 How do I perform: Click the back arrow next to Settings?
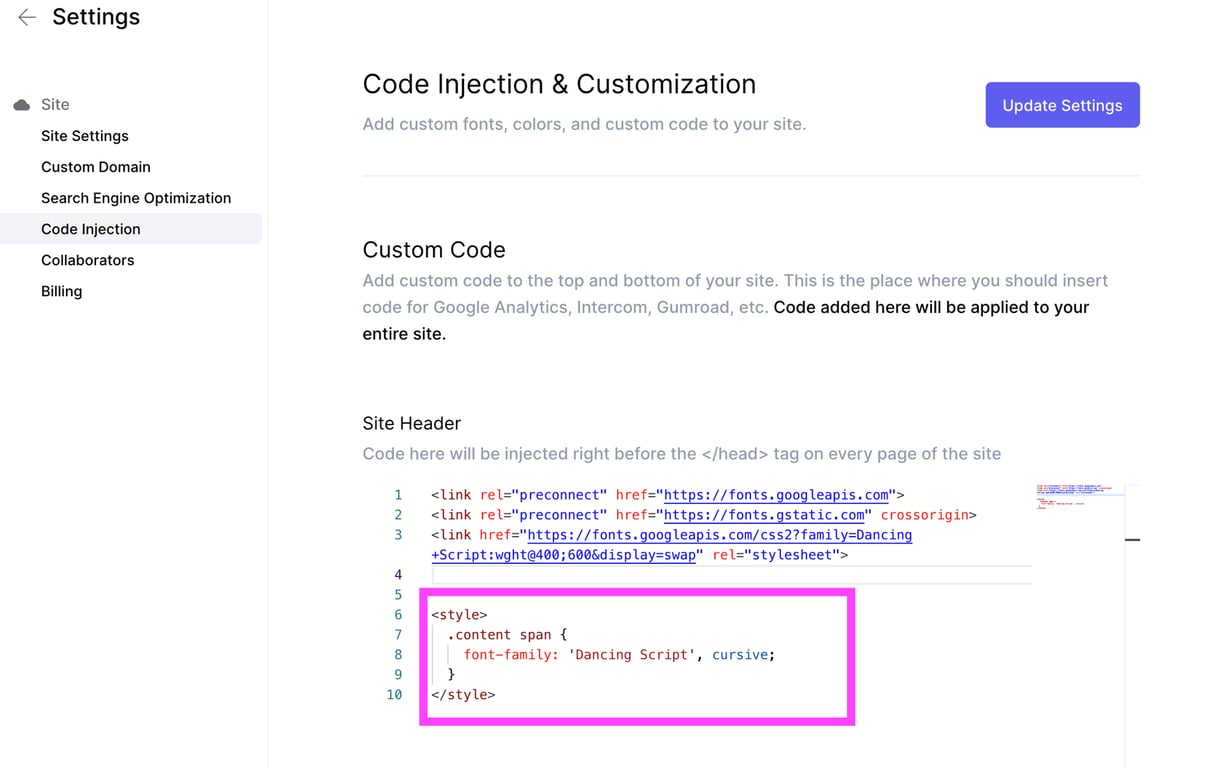coord(27,17)
